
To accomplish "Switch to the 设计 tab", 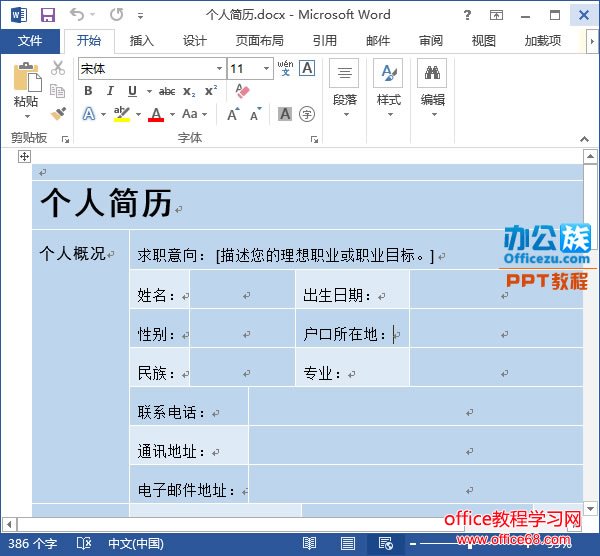I will click(x=194, y=41).
